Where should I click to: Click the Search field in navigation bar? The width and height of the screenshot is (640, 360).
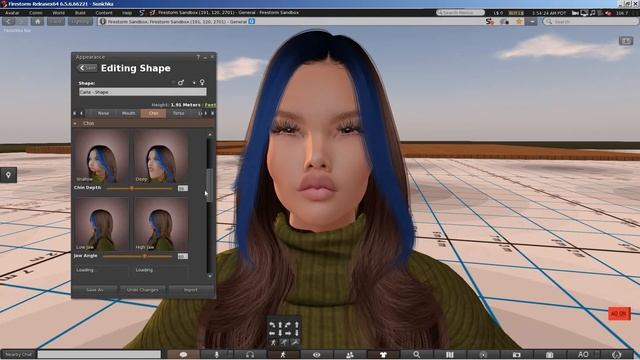coord(590,21)
